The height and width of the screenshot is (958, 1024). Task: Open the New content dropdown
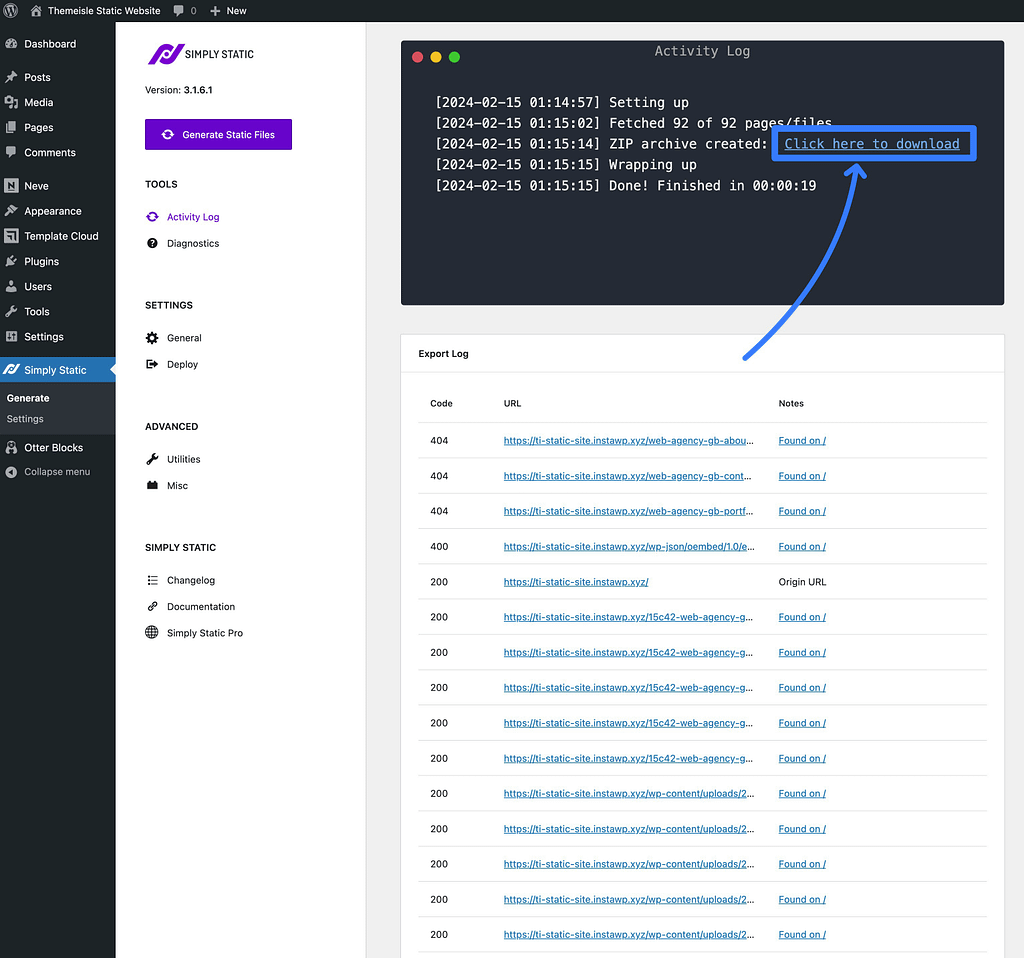[228, 10]
